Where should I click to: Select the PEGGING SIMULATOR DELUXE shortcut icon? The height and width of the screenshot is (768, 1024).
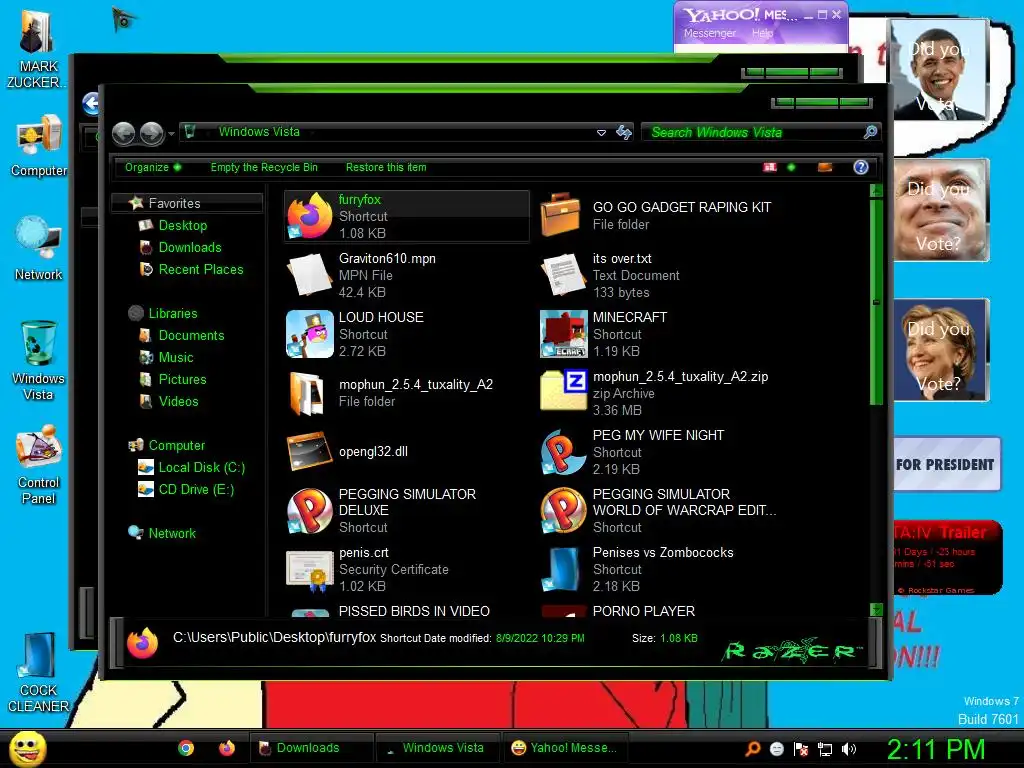310,510
